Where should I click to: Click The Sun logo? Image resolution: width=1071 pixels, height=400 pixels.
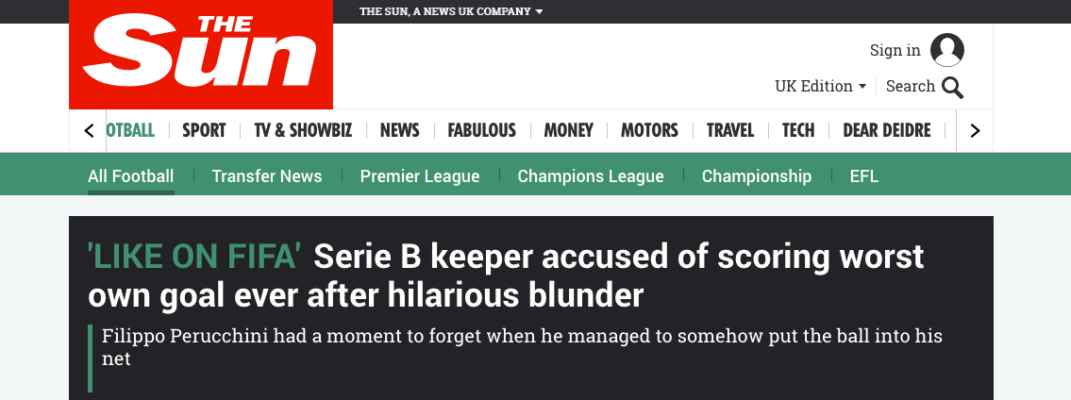(x=200, y=55)
